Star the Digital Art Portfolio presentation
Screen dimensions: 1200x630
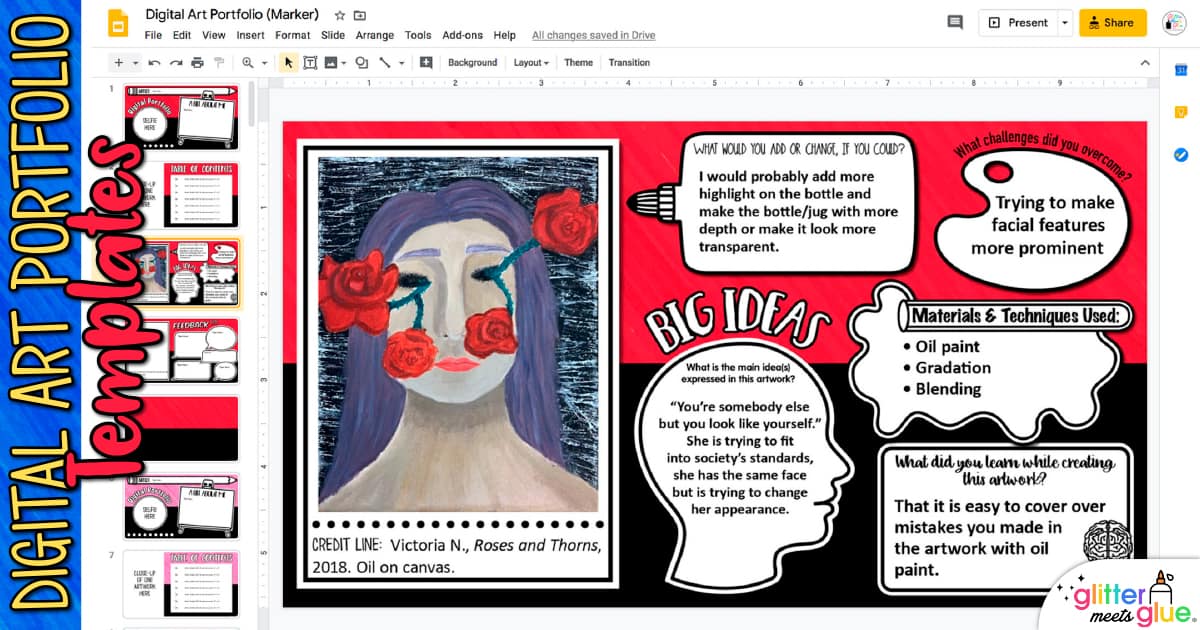point(340,14)
